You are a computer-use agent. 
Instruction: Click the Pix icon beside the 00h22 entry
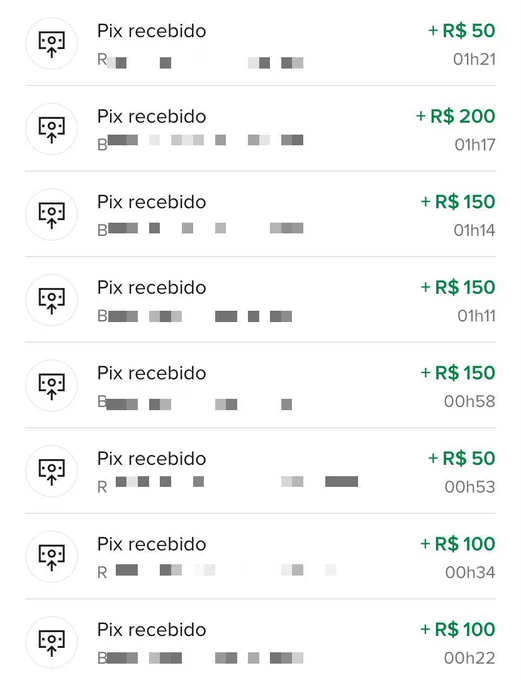pyautogui.click(x=52, y=642)
